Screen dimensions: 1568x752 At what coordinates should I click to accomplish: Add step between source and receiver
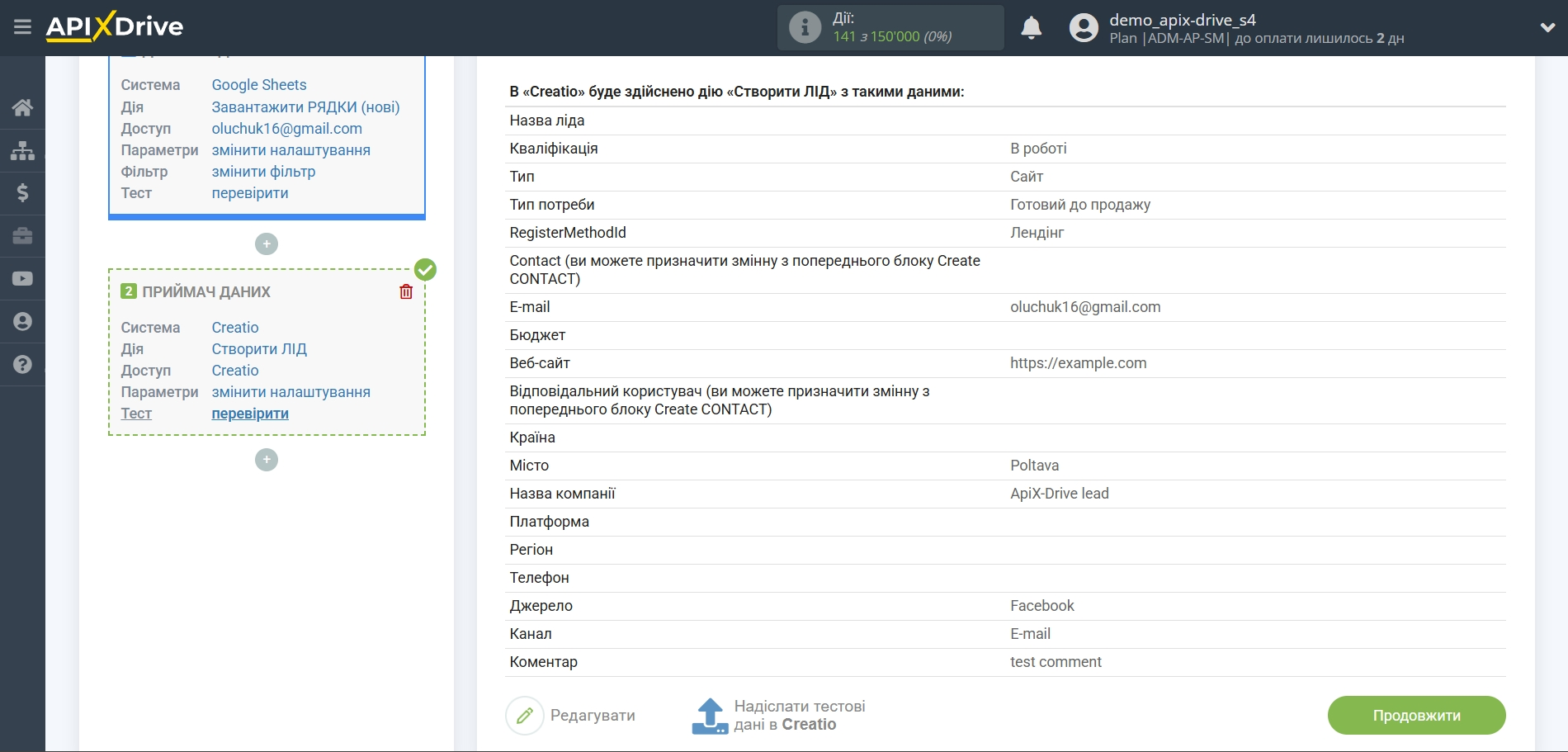point(267,244)
